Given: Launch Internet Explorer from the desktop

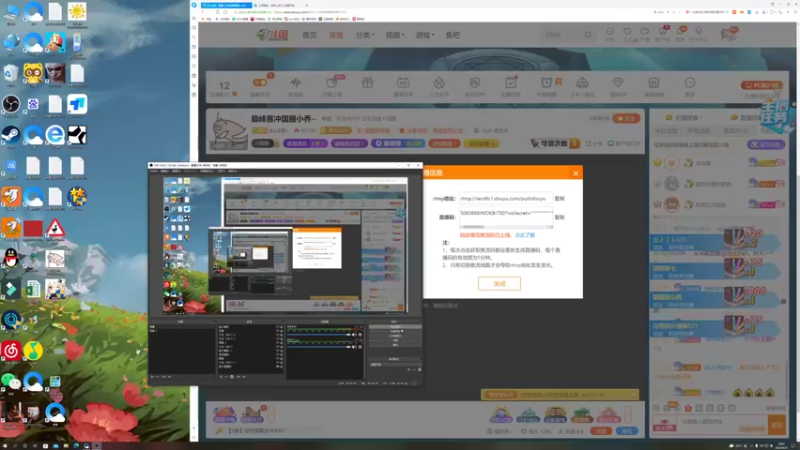Looking at the screenshot, I should pos(55,135).
